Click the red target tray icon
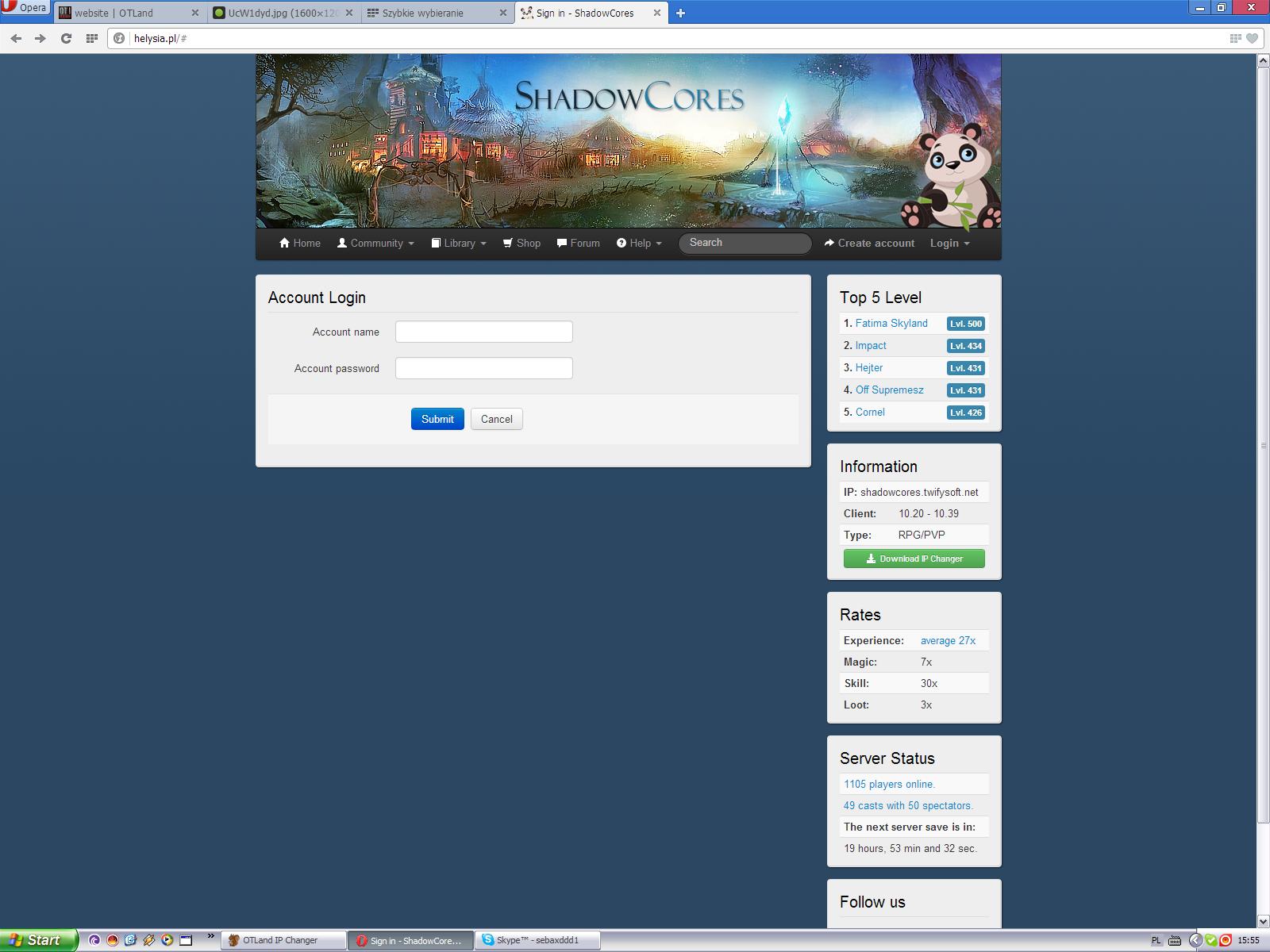Screen dimensions: 1270x952 coord(1225,940)
